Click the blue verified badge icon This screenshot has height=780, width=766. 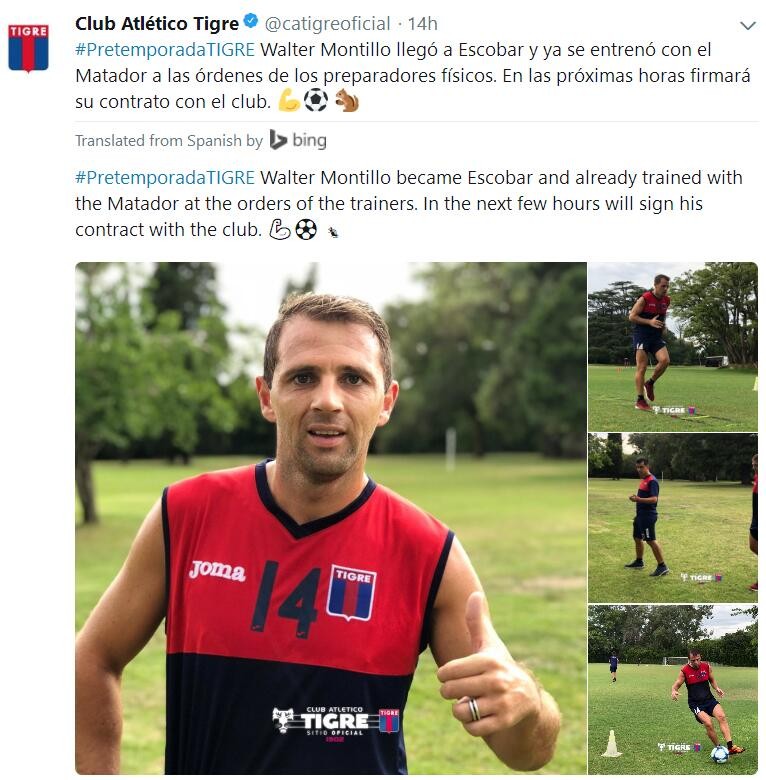[251, 21]
